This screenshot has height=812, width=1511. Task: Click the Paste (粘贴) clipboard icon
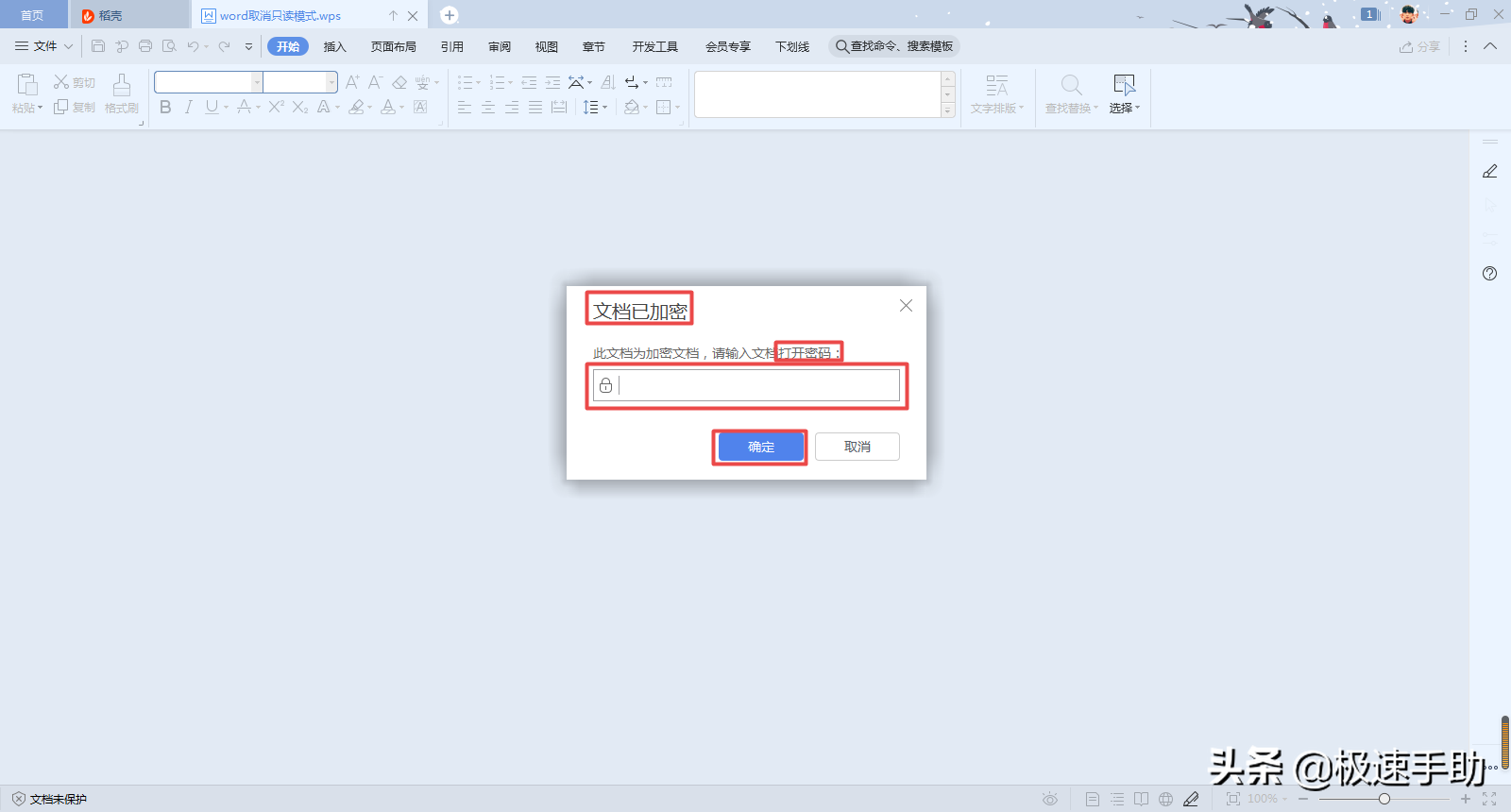point(27,86)
